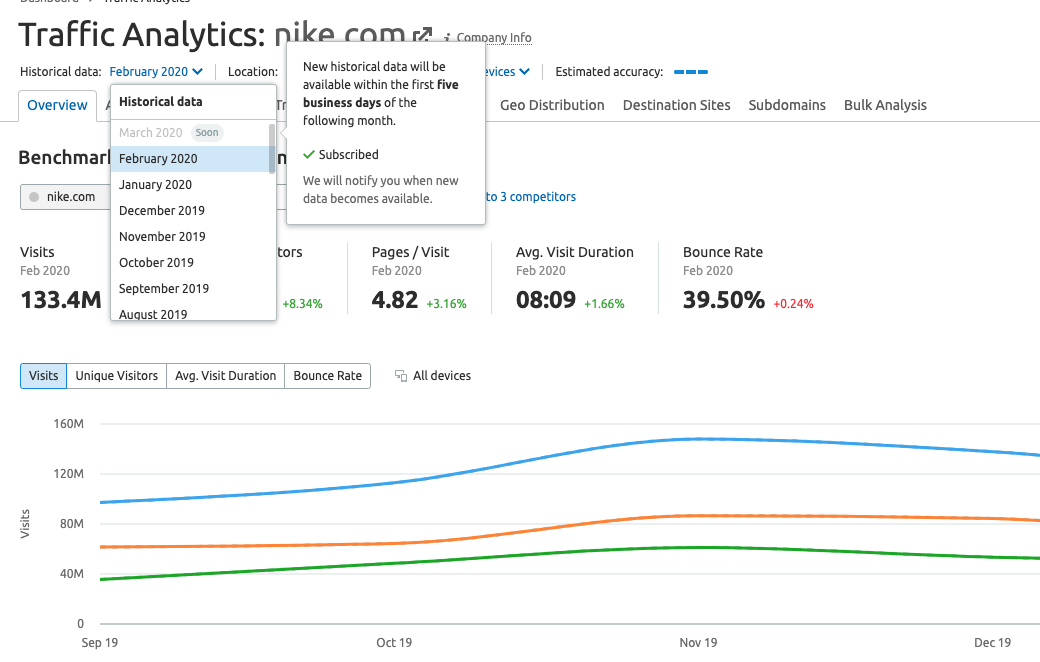Click the blue line in chart

(x=570, y=451)
